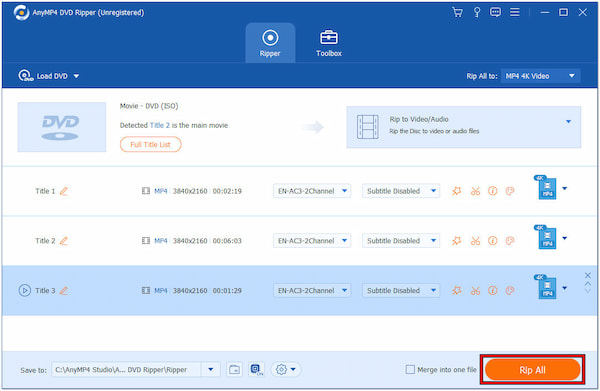The width and height of the screenshot is (600, 391).
Task: Open the shopping cart purchase icon
Action: (x=457, y=12)
